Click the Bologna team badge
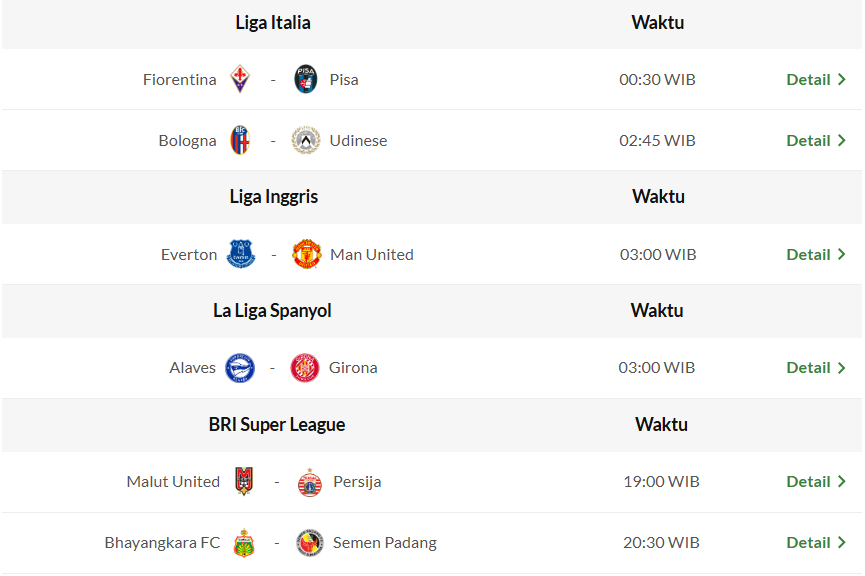Image resolution: width=865 pixels, height=576 pixels. click(240, 140)
